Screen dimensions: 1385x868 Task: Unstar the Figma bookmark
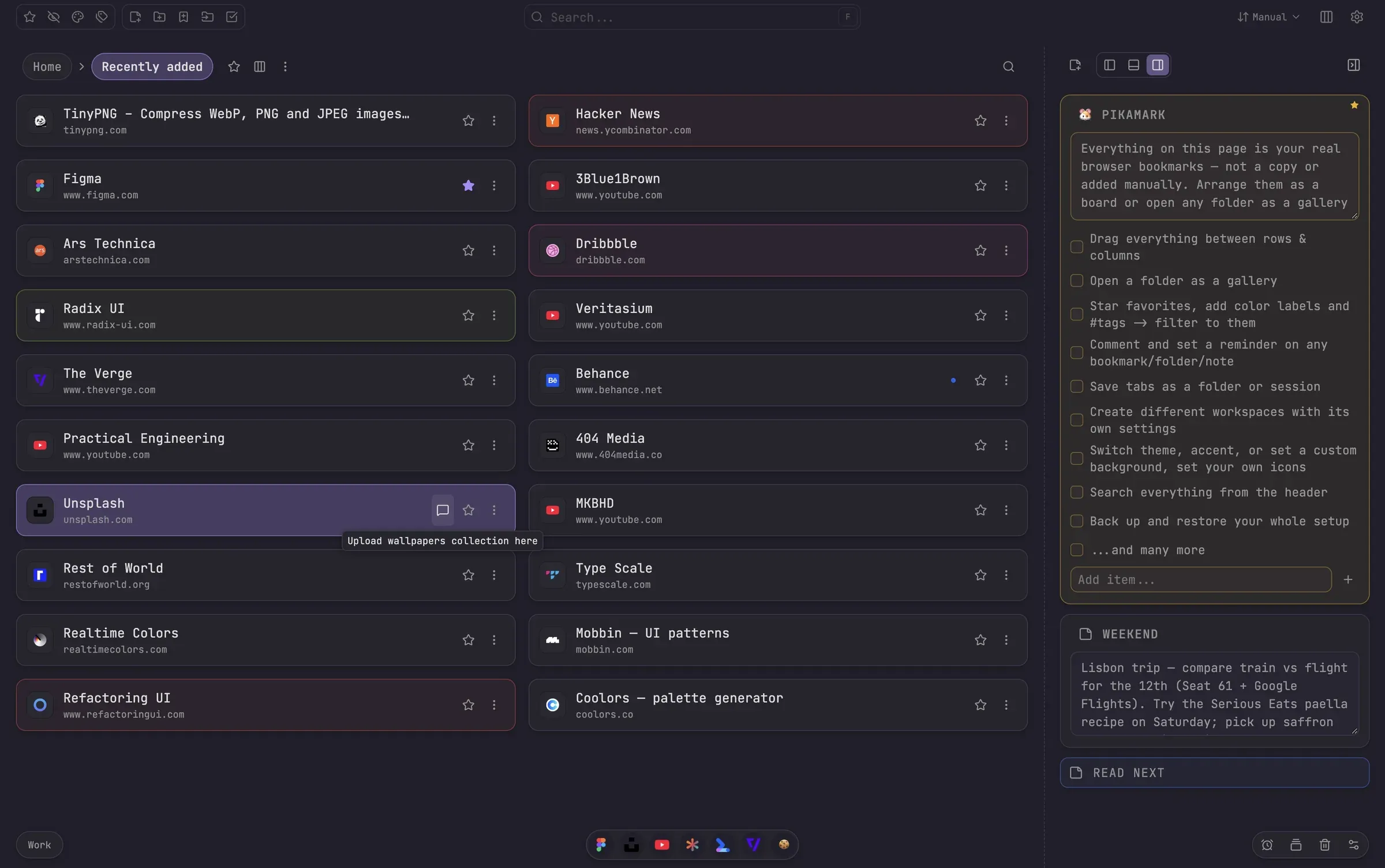point(469,186)
